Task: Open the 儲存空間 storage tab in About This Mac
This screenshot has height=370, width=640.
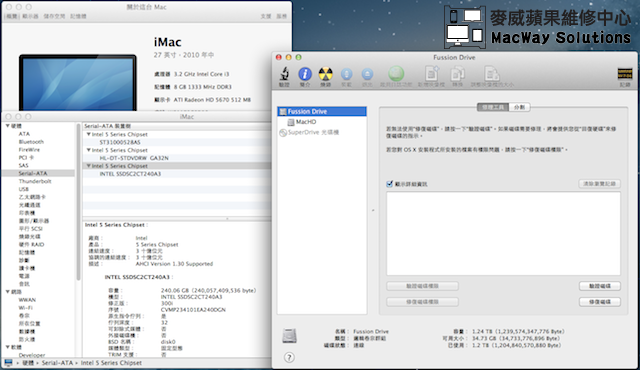Action: 54,16
